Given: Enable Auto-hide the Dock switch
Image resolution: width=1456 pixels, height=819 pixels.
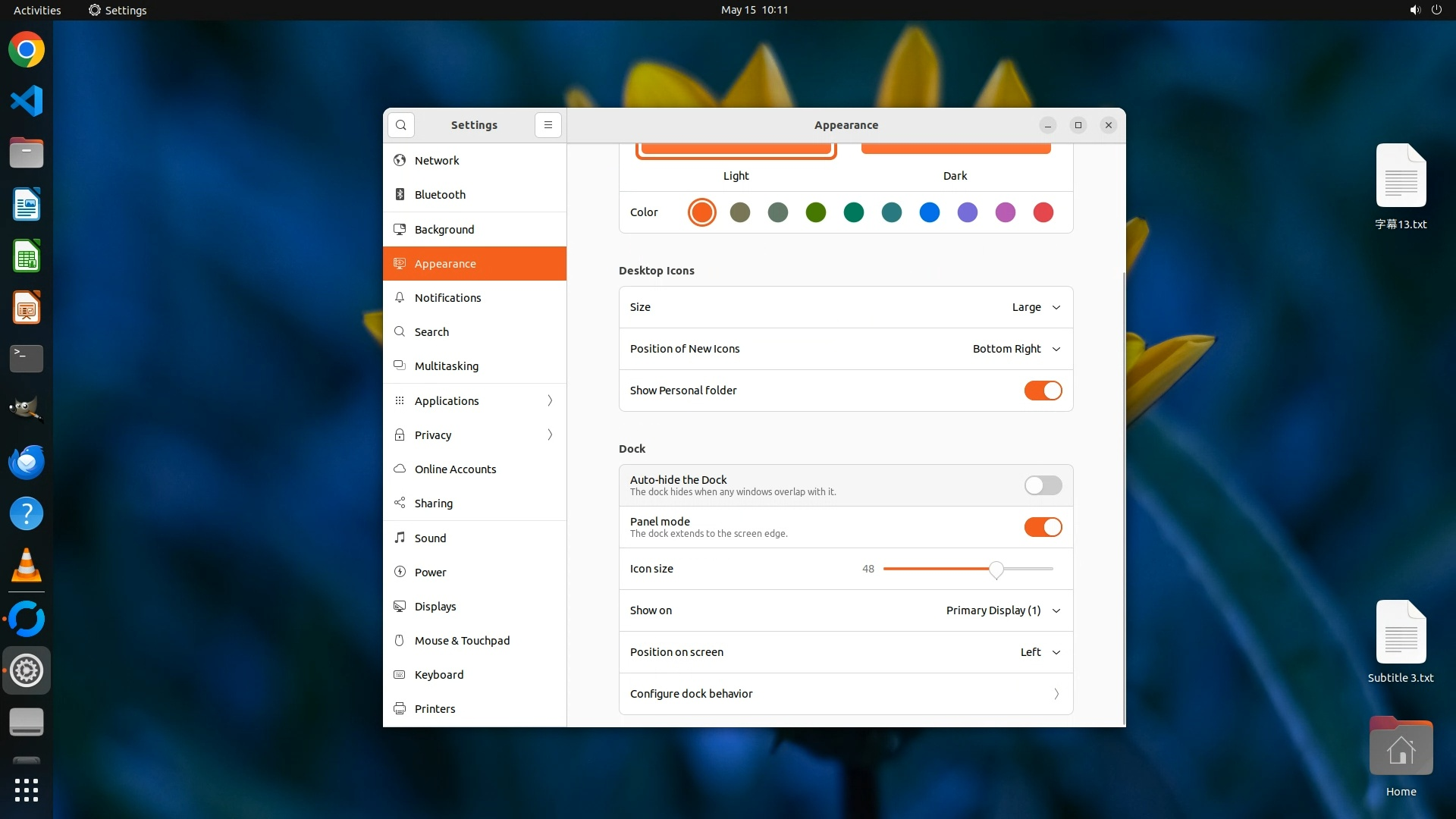Looking at the screenshot, I should (x=1043, y=485).
